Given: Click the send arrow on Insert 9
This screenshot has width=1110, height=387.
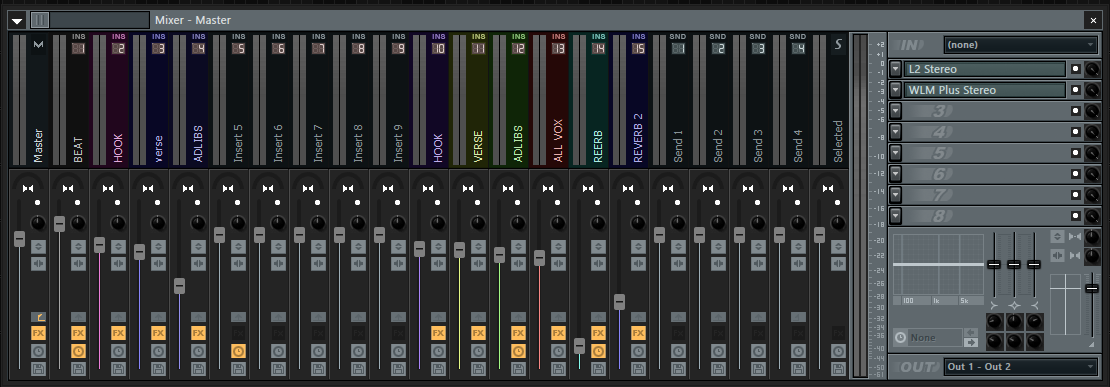Looking at the screenshot, I should click(x=398, y=316).
